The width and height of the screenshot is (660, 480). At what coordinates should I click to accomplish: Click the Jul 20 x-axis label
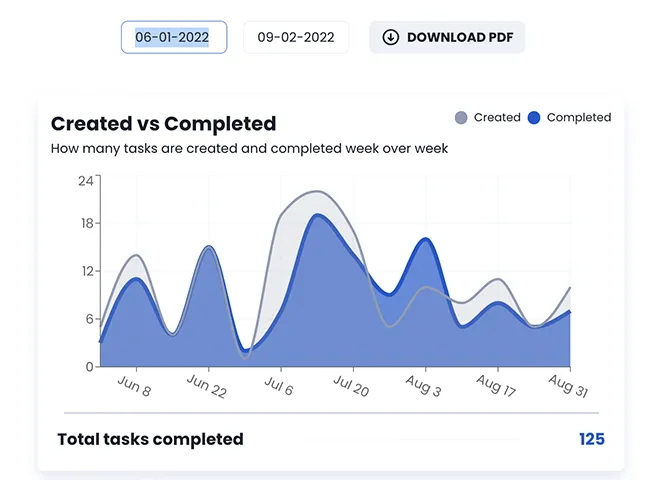(351, 386)
